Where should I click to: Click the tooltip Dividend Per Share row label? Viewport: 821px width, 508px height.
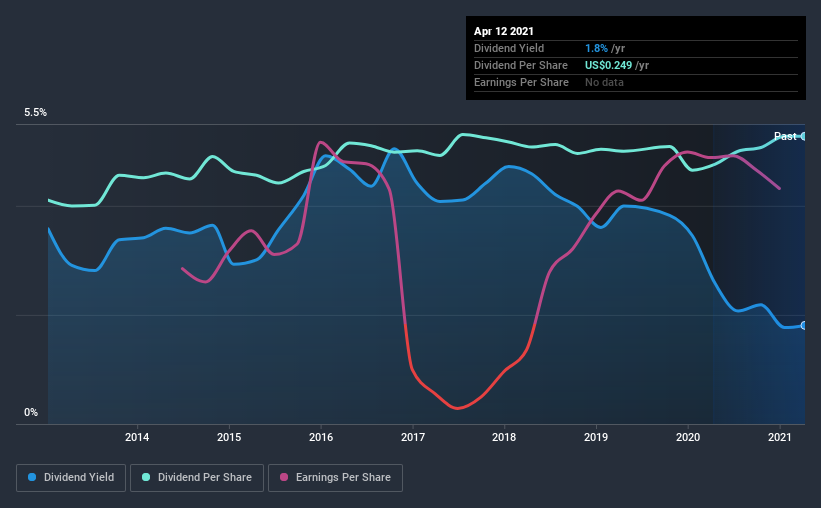pos(520,65)
